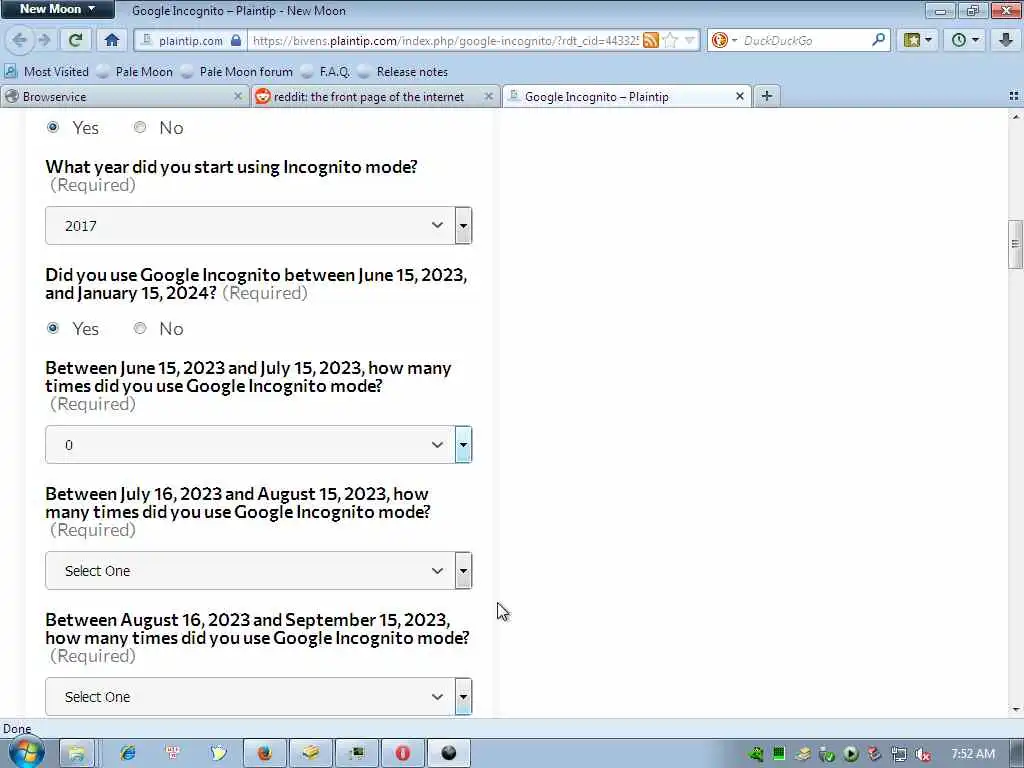Select No radio at top of form
Image resolution: width=1024 pixels, height=768 pixels.
pyautogui.click(x=140, y=127)
